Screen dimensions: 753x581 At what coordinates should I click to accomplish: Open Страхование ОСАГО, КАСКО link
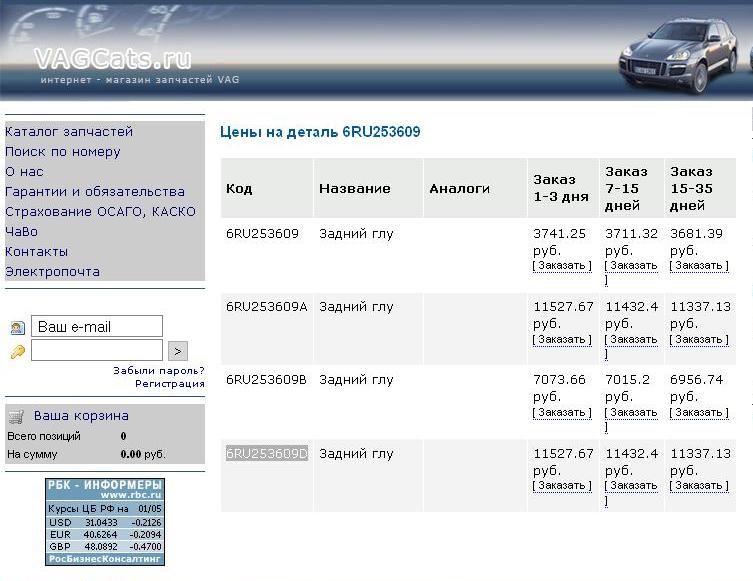(100, 212)
